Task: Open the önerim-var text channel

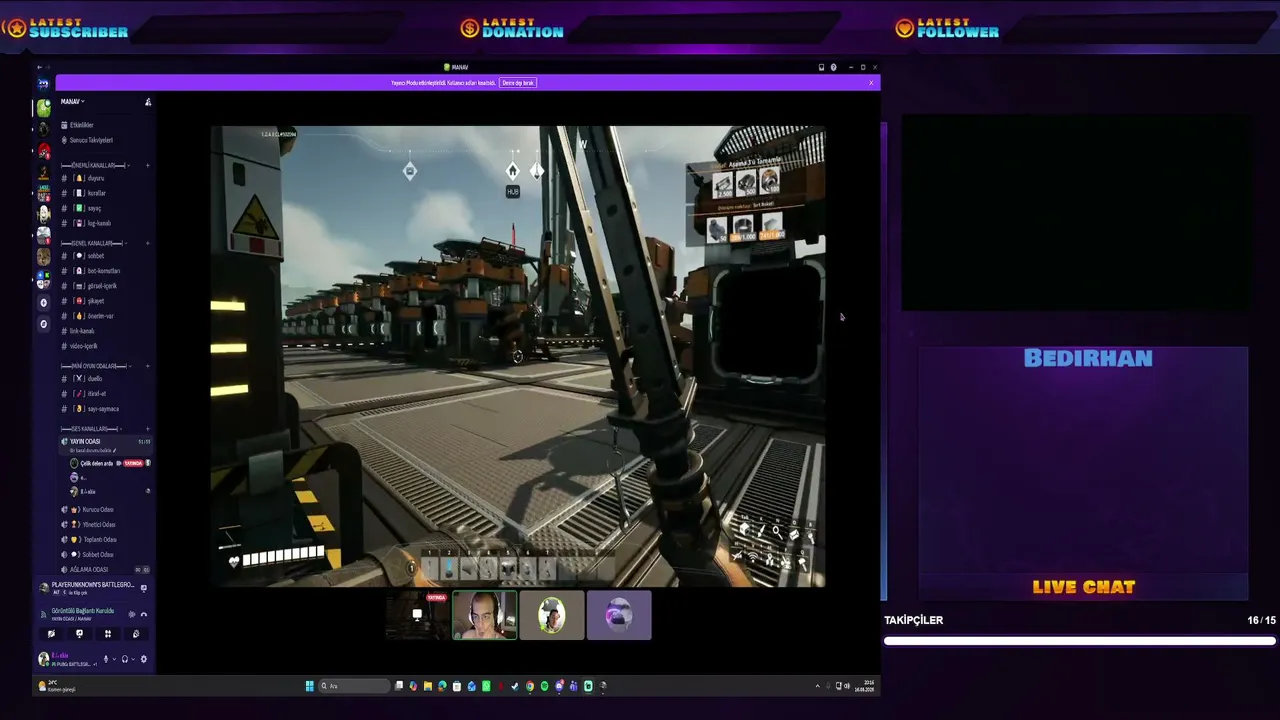Action: click(x=104, y=316)
